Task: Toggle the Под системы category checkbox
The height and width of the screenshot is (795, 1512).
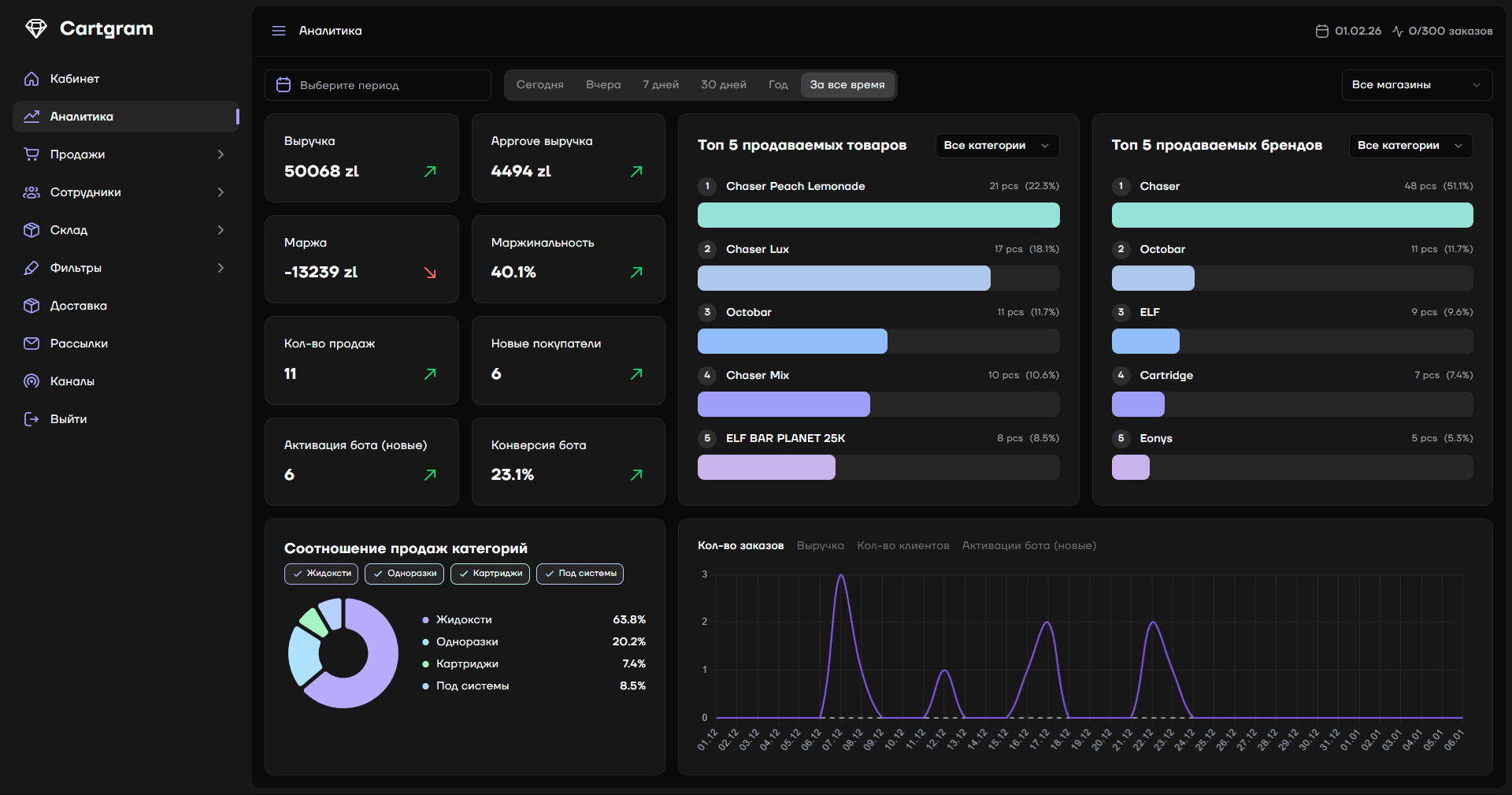Action: click(580, 574)
